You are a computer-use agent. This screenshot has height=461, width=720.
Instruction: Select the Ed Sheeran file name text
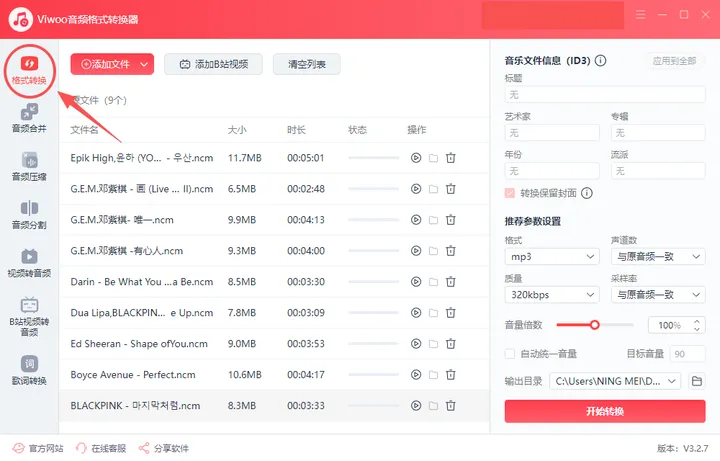pyautogui.click(x=139, y=343)
